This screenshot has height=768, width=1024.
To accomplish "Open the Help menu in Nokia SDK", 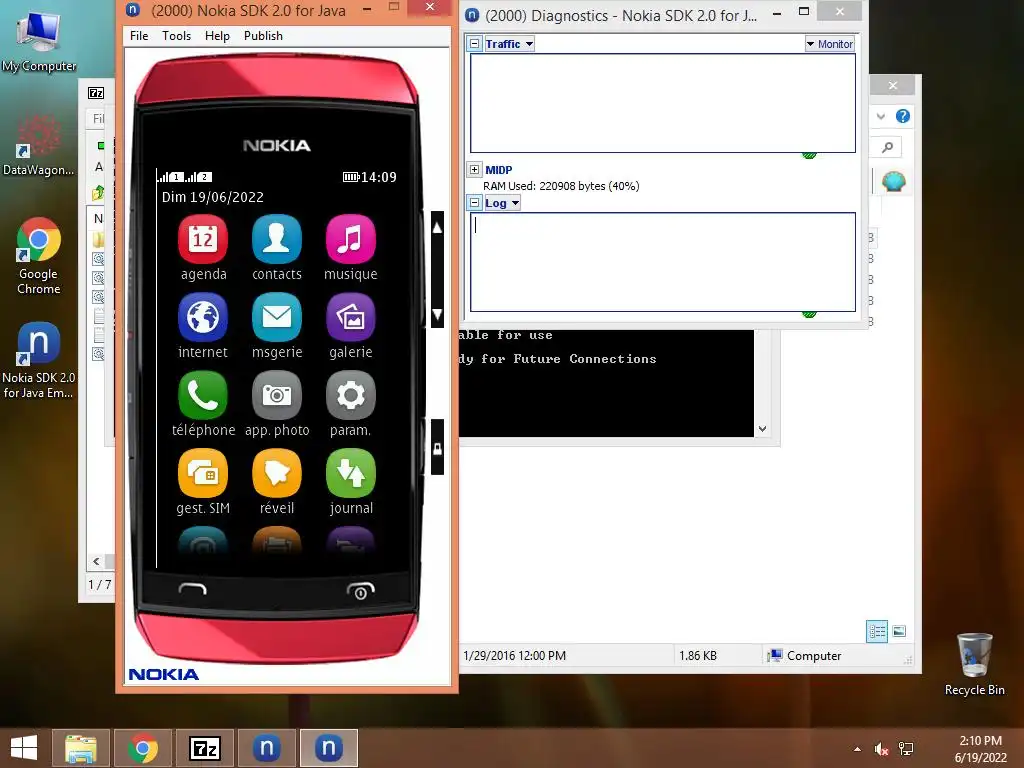I will (217, 36).
